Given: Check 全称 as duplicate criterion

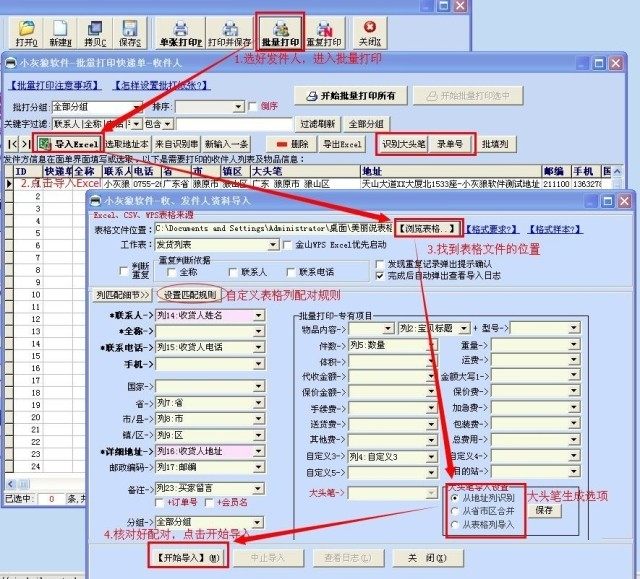Looking at the screenshot, I should tap(172, 272).
